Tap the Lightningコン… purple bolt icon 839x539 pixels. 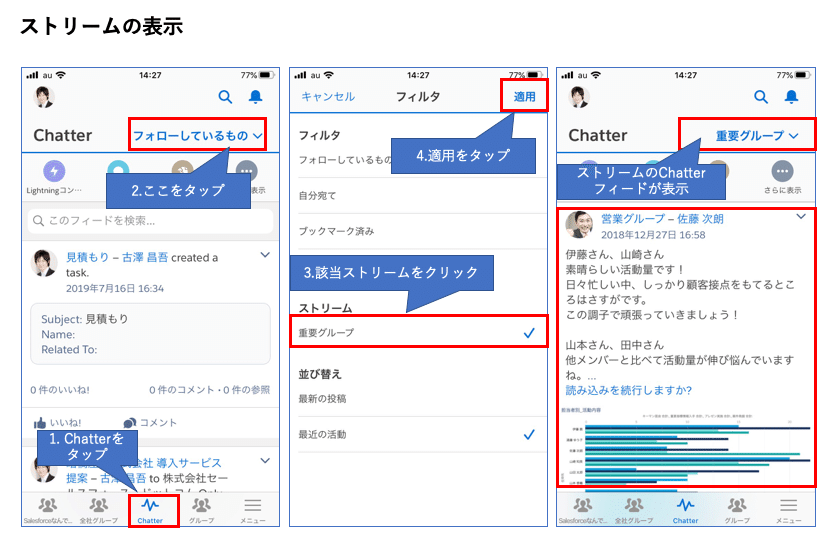[54, 171]
